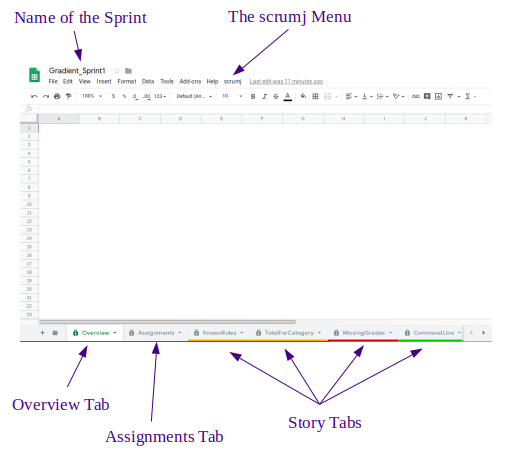Toggle italic formatting
518x451 pixels.
[264, 96]
